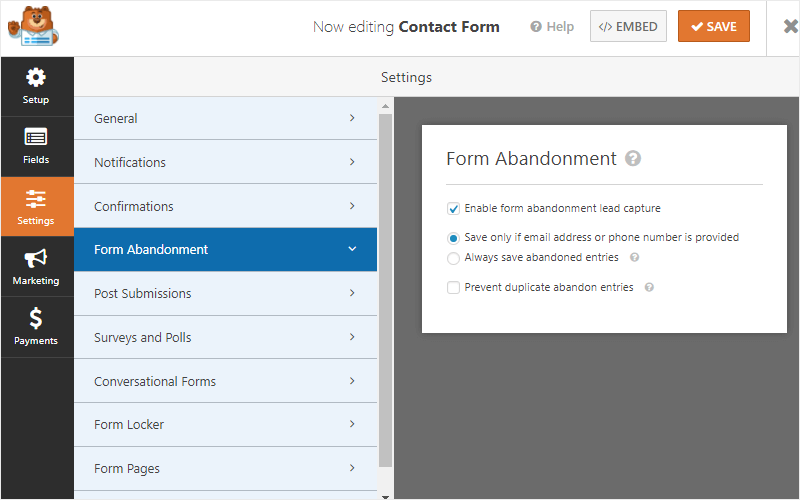The height and width of the screenshot is (500, 800).
Task: Click the Settings panel header text
Action: pos(406,77)
